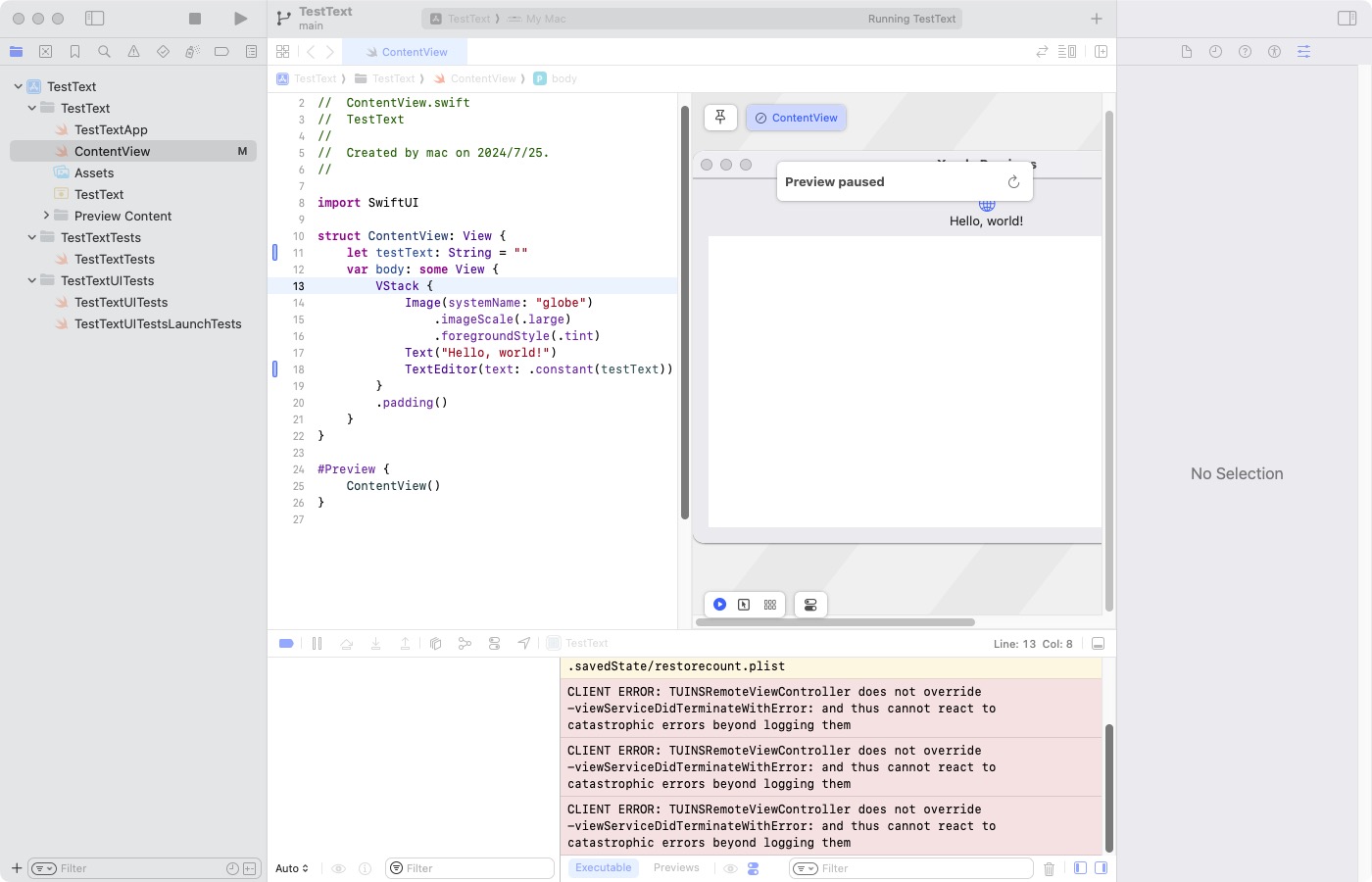Open the Attributes inspector
Image resolution: width=1372 pixels, height=882 pixels.
pos(1303,52)
